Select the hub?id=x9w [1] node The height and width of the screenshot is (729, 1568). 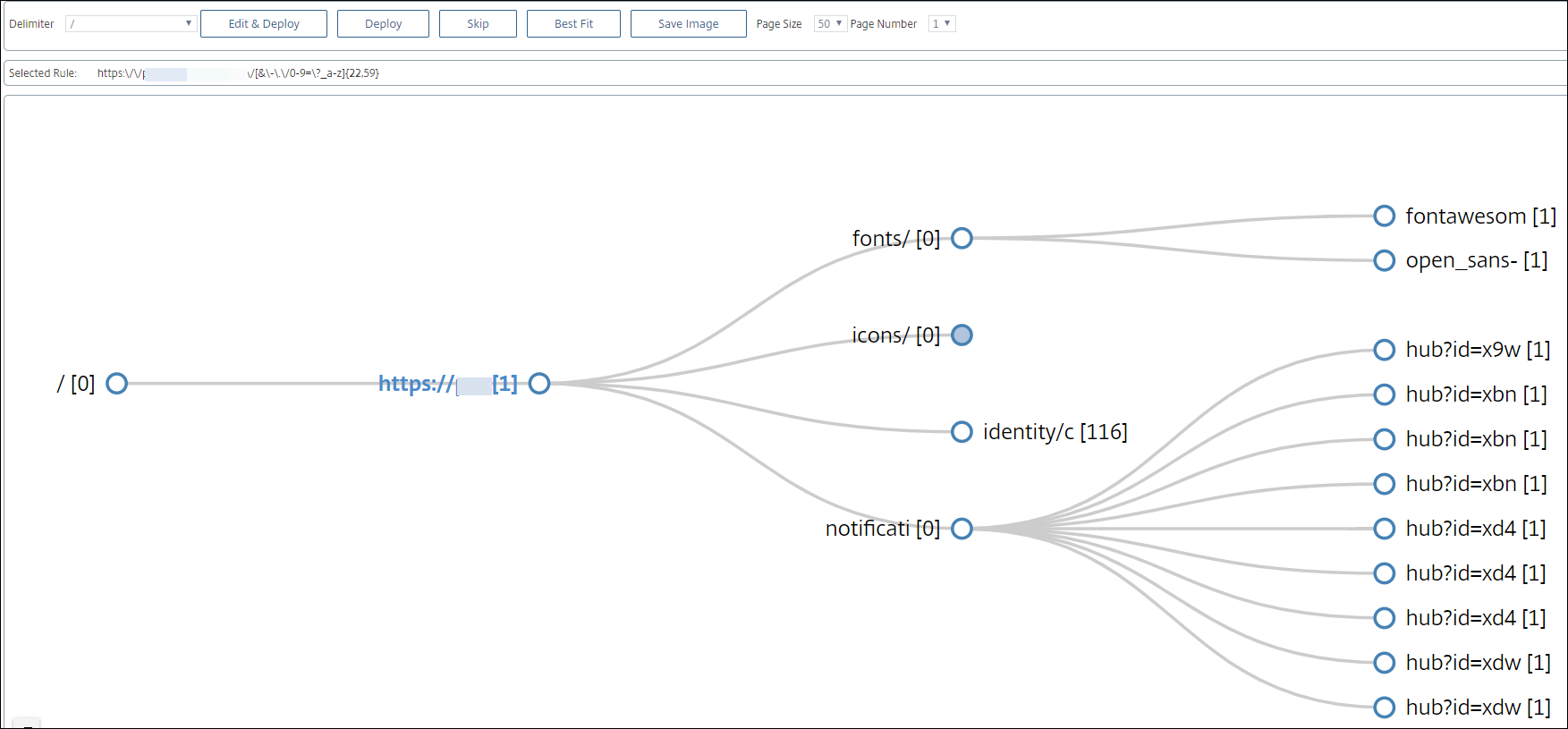click(1384, 350)
